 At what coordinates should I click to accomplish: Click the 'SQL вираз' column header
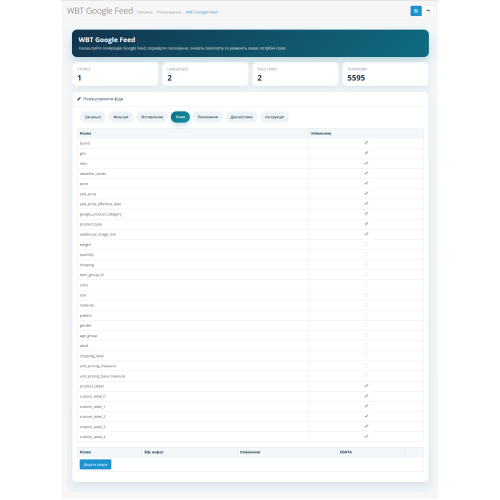tap(154, 452)
